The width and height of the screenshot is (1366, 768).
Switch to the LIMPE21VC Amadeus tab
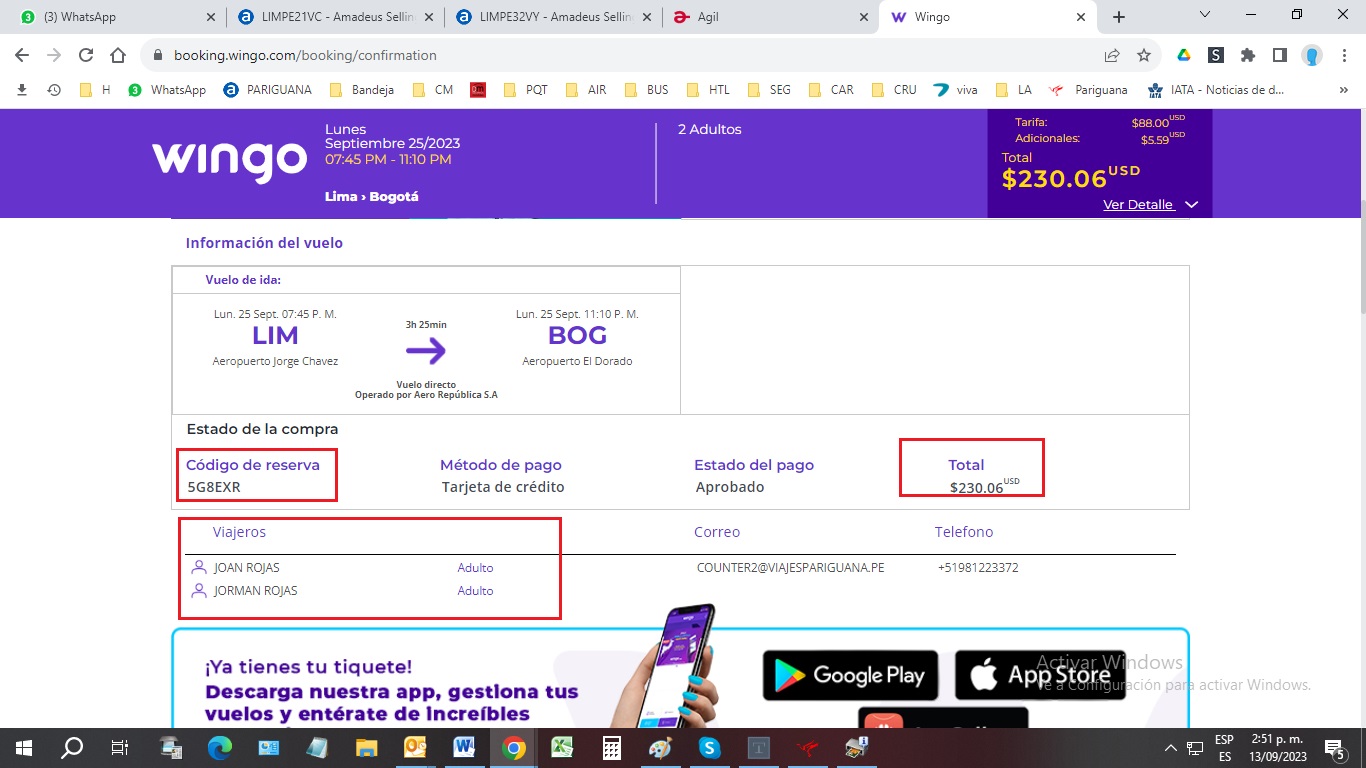tap(333, 17)
